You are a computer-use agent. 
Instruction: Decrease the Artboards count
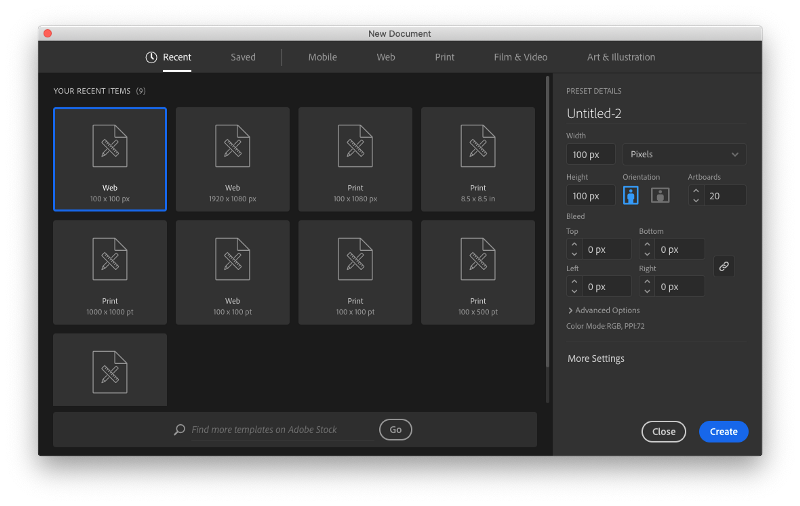pyautogui.click(x=696, y=200)
